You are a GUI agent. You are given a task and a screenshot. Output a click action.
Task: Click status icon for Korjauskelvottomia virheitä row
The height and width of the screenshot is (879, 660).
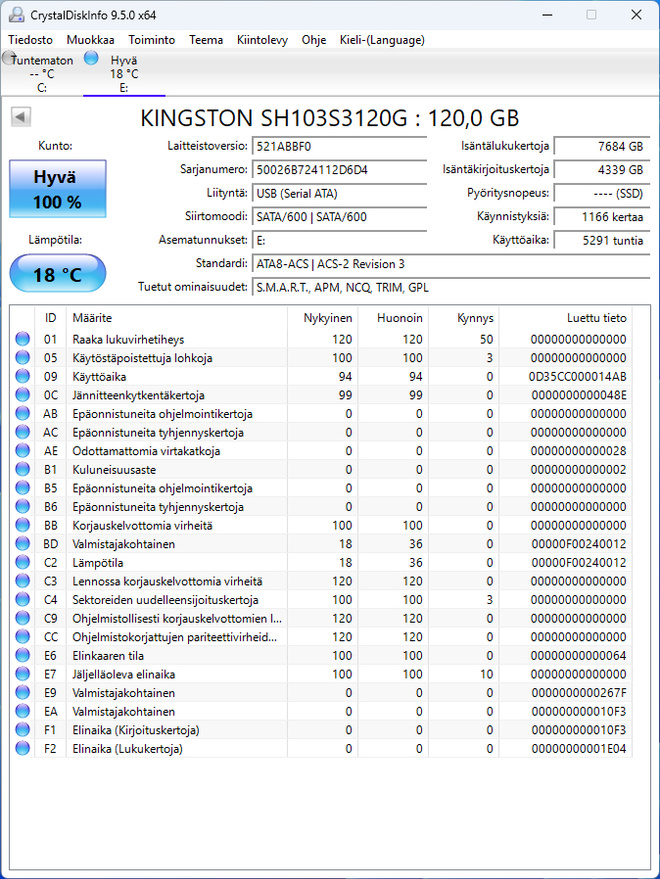pyautogui.click(x=22, y=525)
